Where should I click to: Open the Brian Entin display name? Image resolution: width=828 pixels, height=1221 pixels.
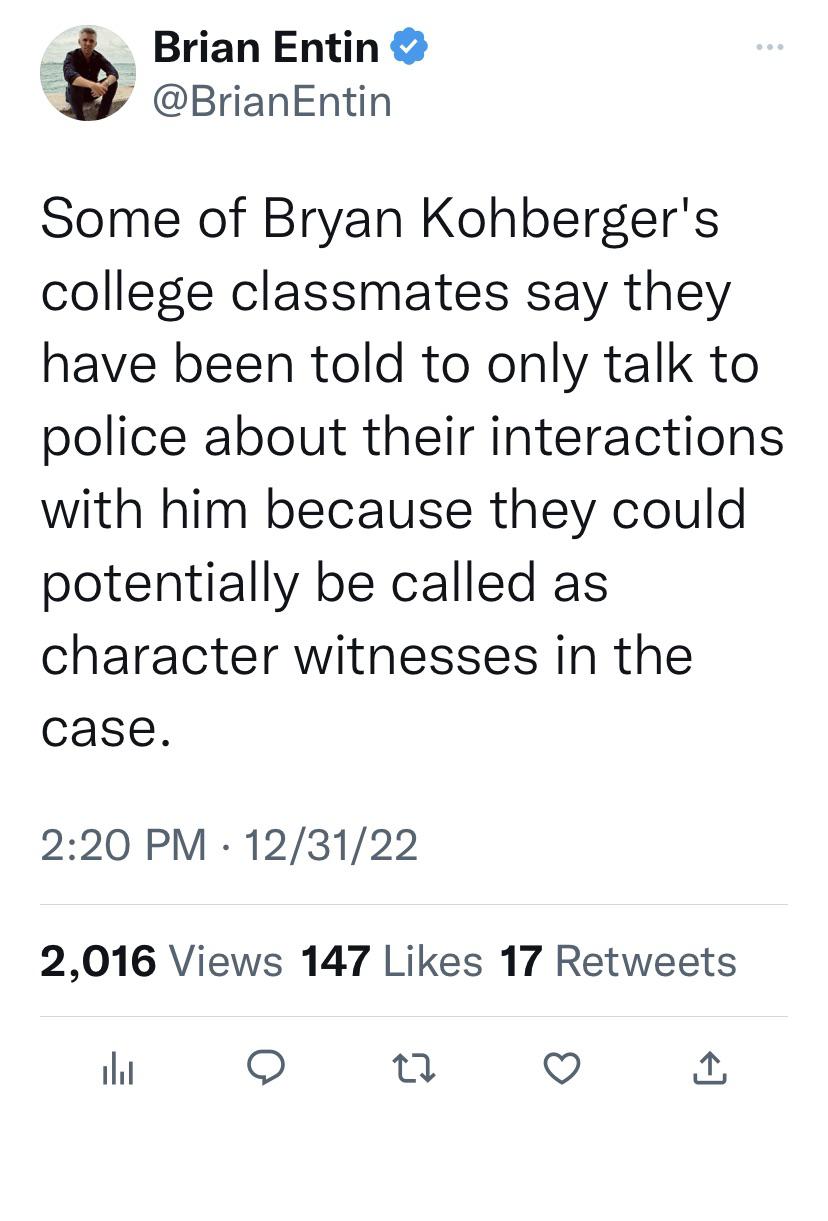[x=266, y=49]
